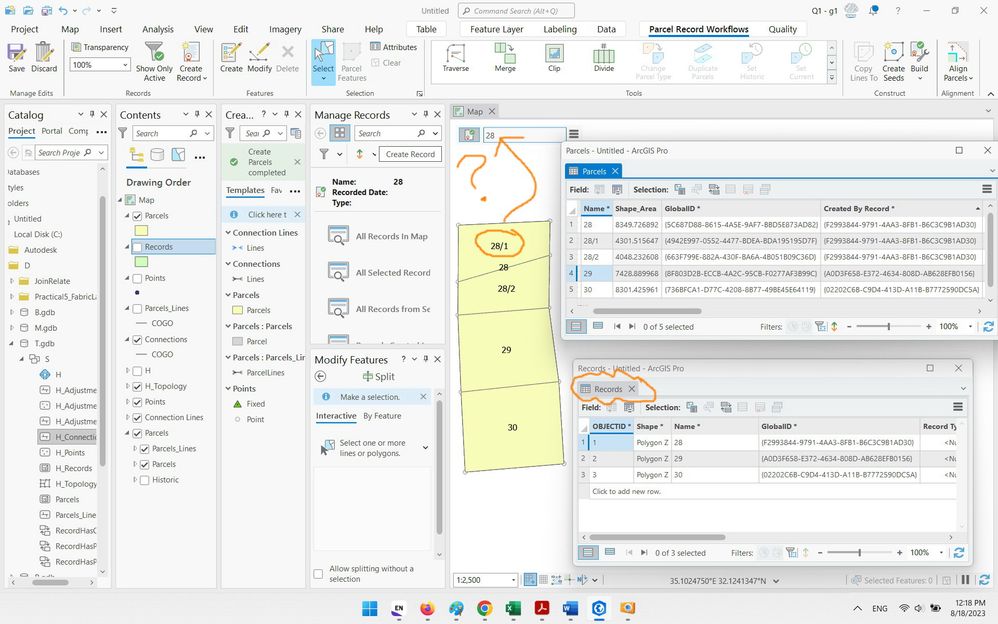Open the Transparency percentage dropdown

click(x=125, y=65)
